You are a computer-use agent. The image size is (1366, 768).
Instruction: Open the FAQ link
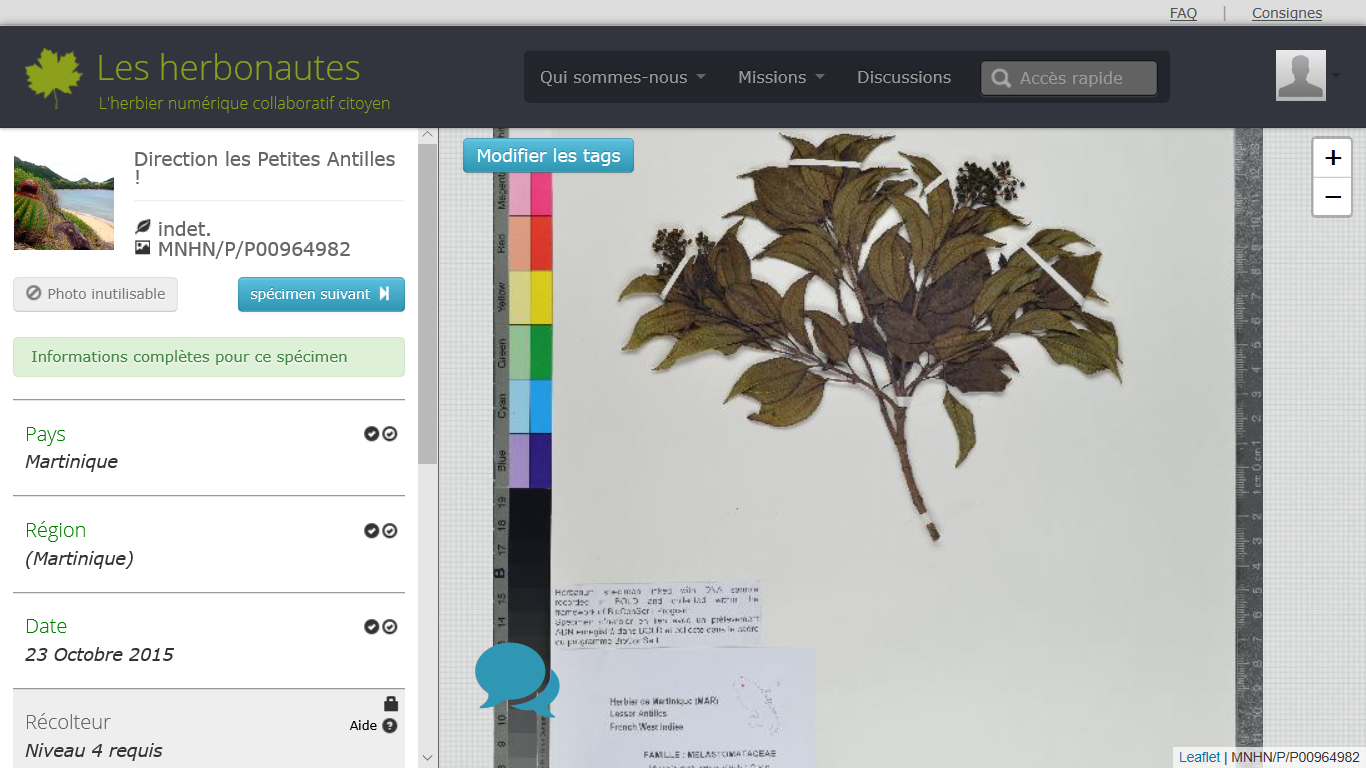pos(1183,13)
